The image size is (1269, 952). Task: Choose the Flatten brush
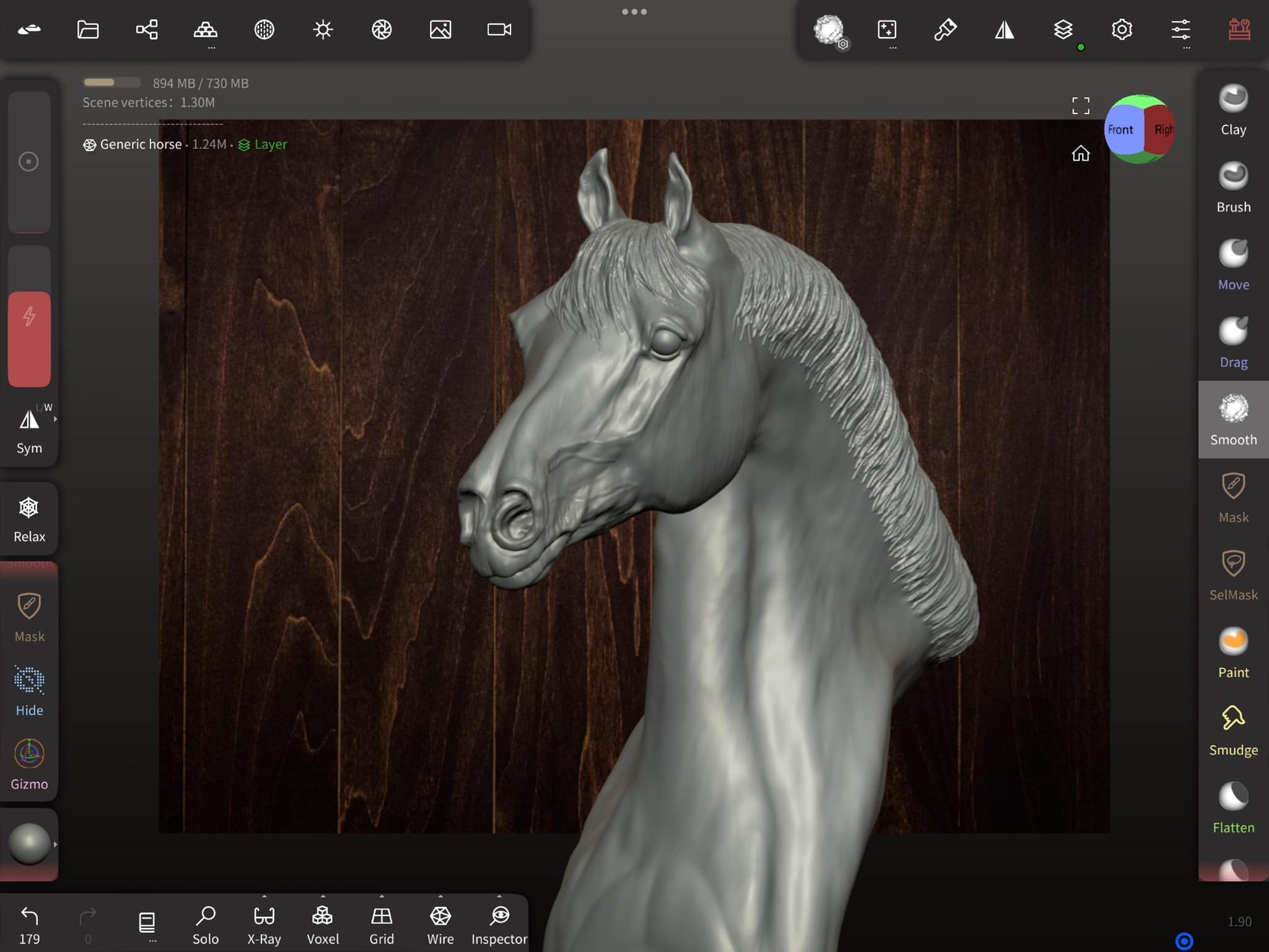(x=1232, y=807)
